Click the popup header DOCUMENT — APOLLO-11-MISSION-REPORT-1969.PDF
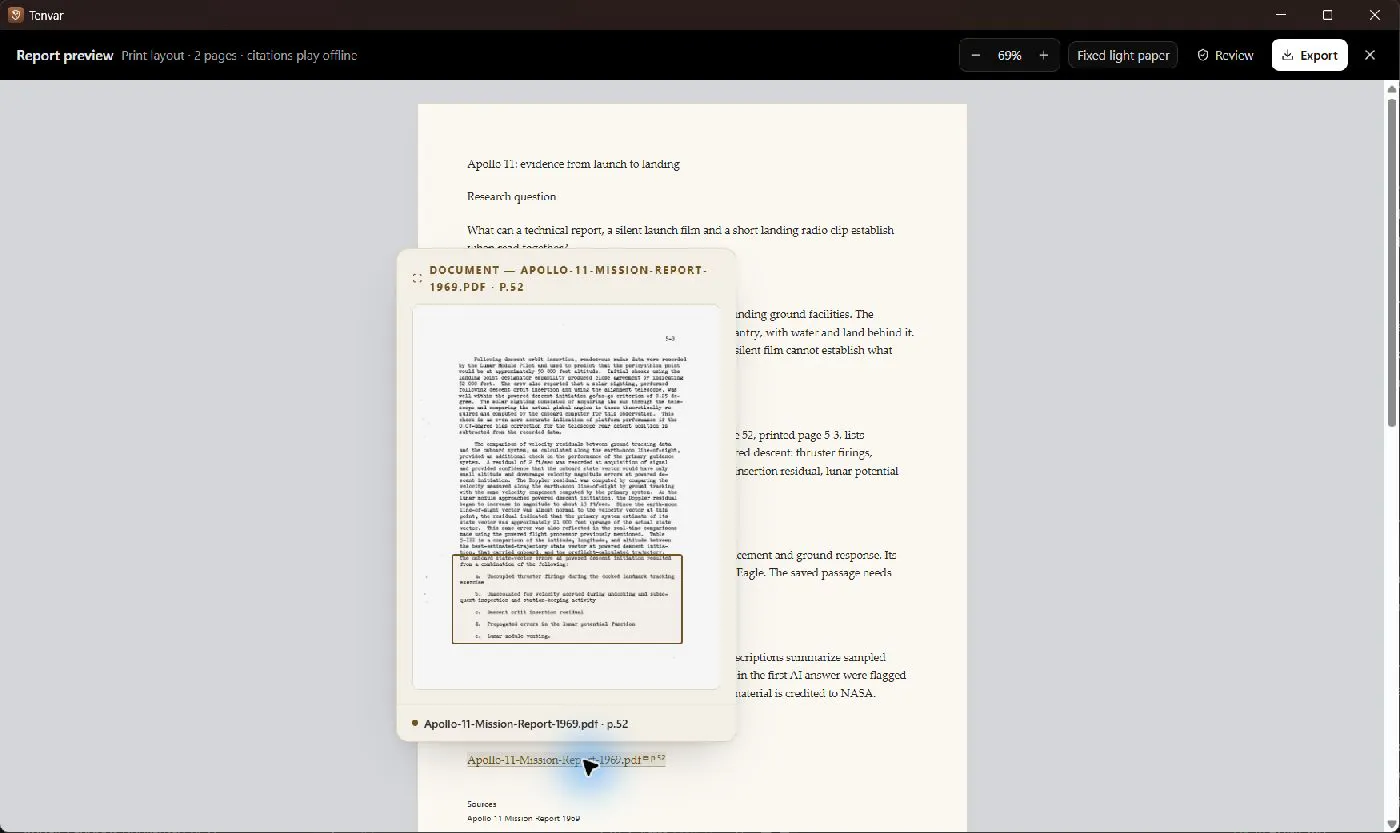1400x833 pixels. [568, 278]
